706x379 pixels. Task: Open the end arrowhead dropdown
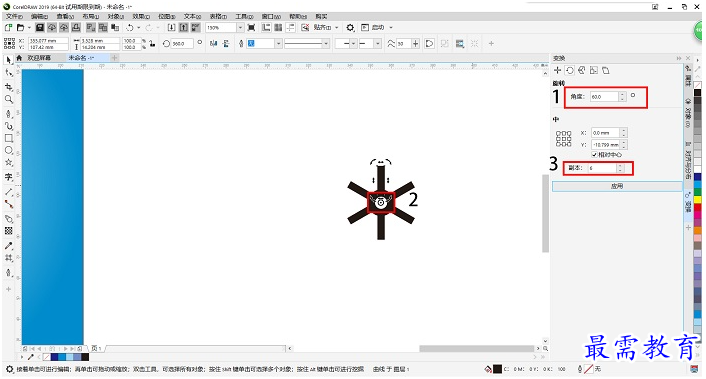[x=378, y=44]
